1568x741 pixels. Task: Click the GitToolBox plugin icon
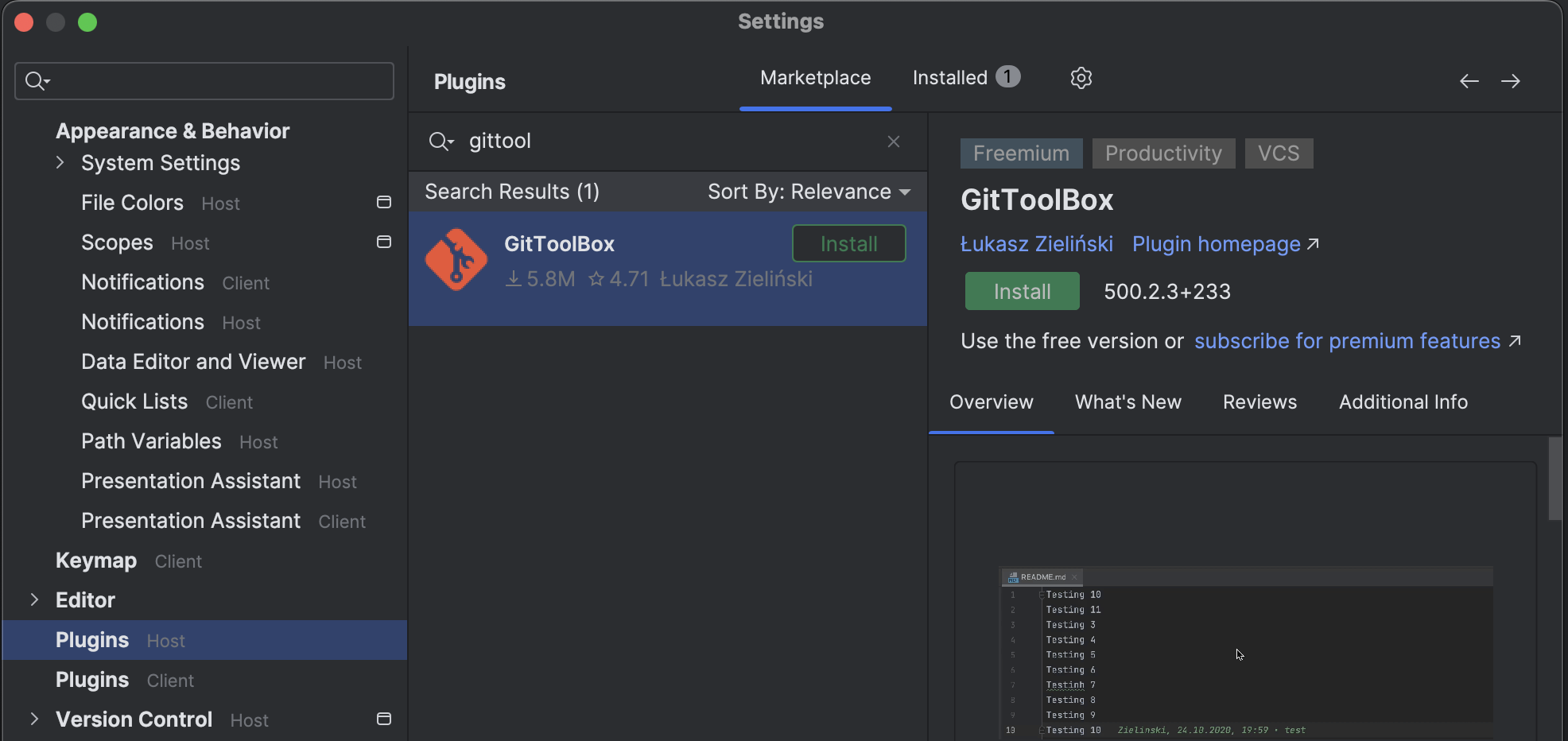click(x=456, y=260)
